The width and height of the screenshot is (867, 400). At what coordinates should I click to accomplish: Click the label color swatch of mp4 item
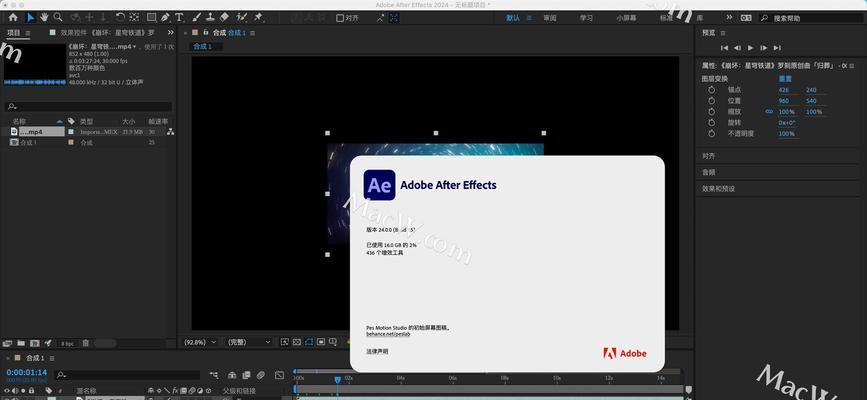(x=70, y=132)
